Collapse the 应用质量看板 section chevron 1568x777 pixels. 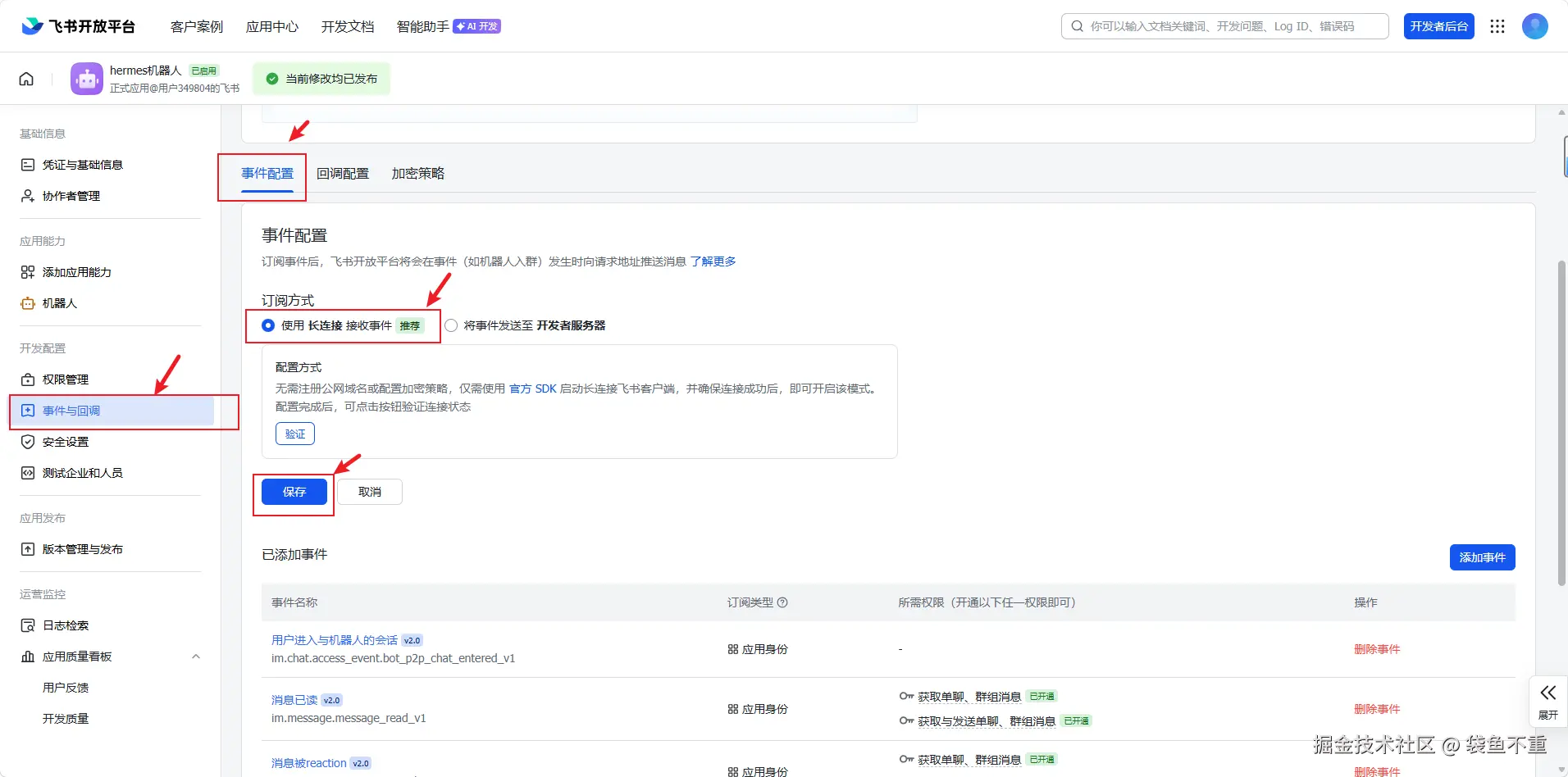(x=196, y=657)
